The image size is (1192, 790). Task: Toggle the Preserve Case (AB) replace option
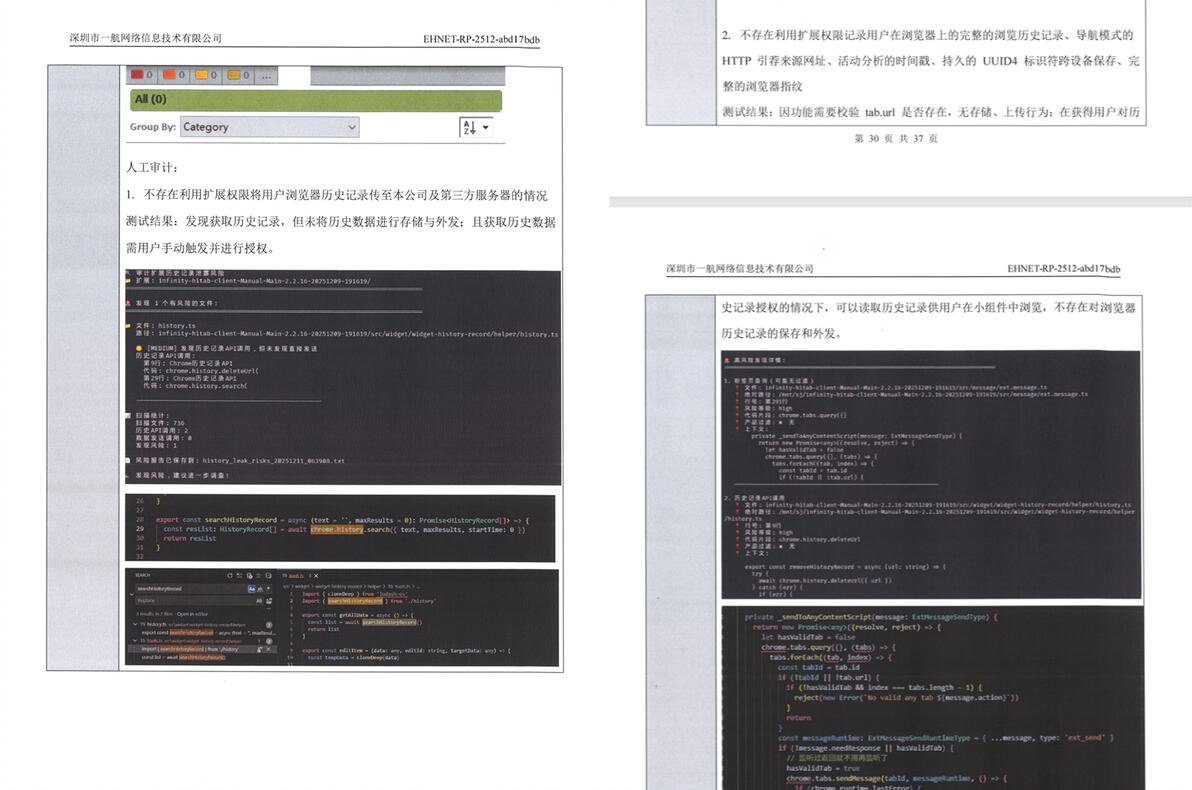click(x=259, y=601)
